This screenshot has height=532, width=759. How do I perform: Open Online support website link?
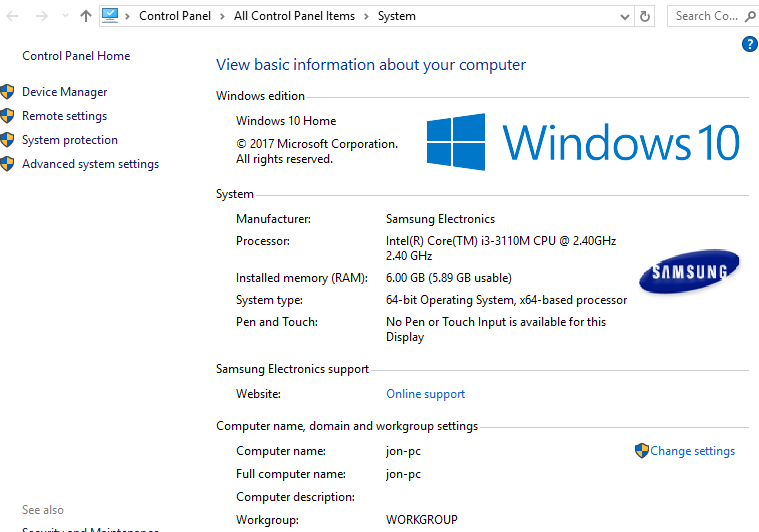point(425,394)
